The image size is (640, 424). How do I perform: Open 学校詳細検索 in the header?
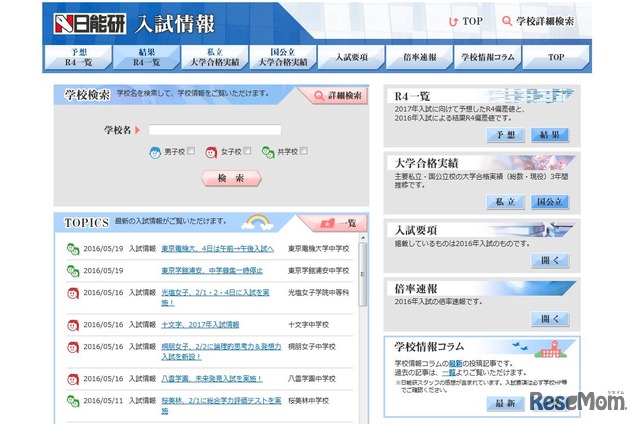tap(538, 21)
